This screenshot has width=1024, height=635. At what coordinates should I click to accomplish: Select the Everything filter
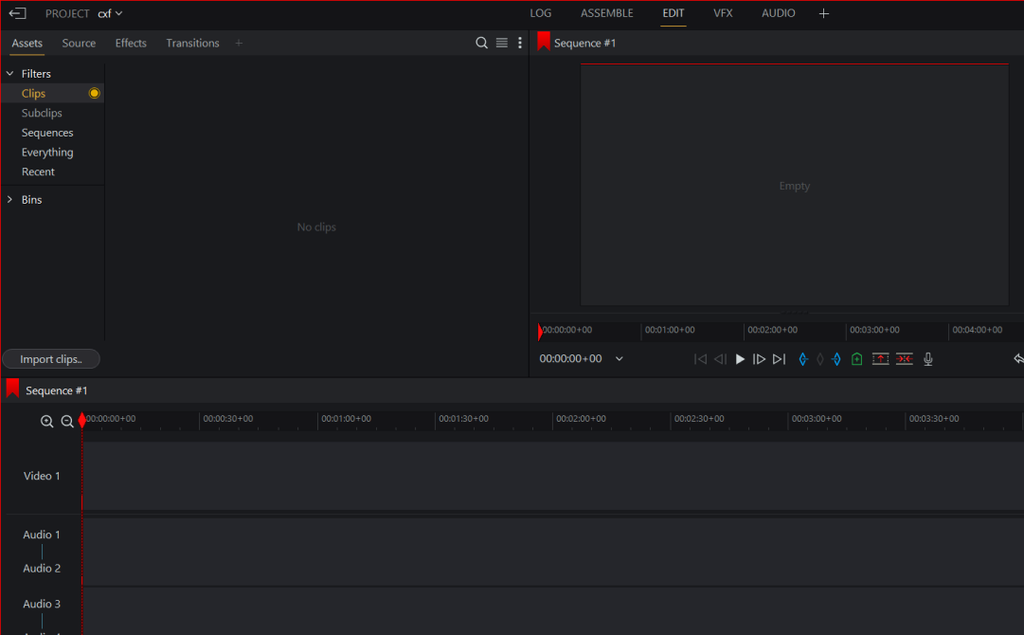coord(47,152)
